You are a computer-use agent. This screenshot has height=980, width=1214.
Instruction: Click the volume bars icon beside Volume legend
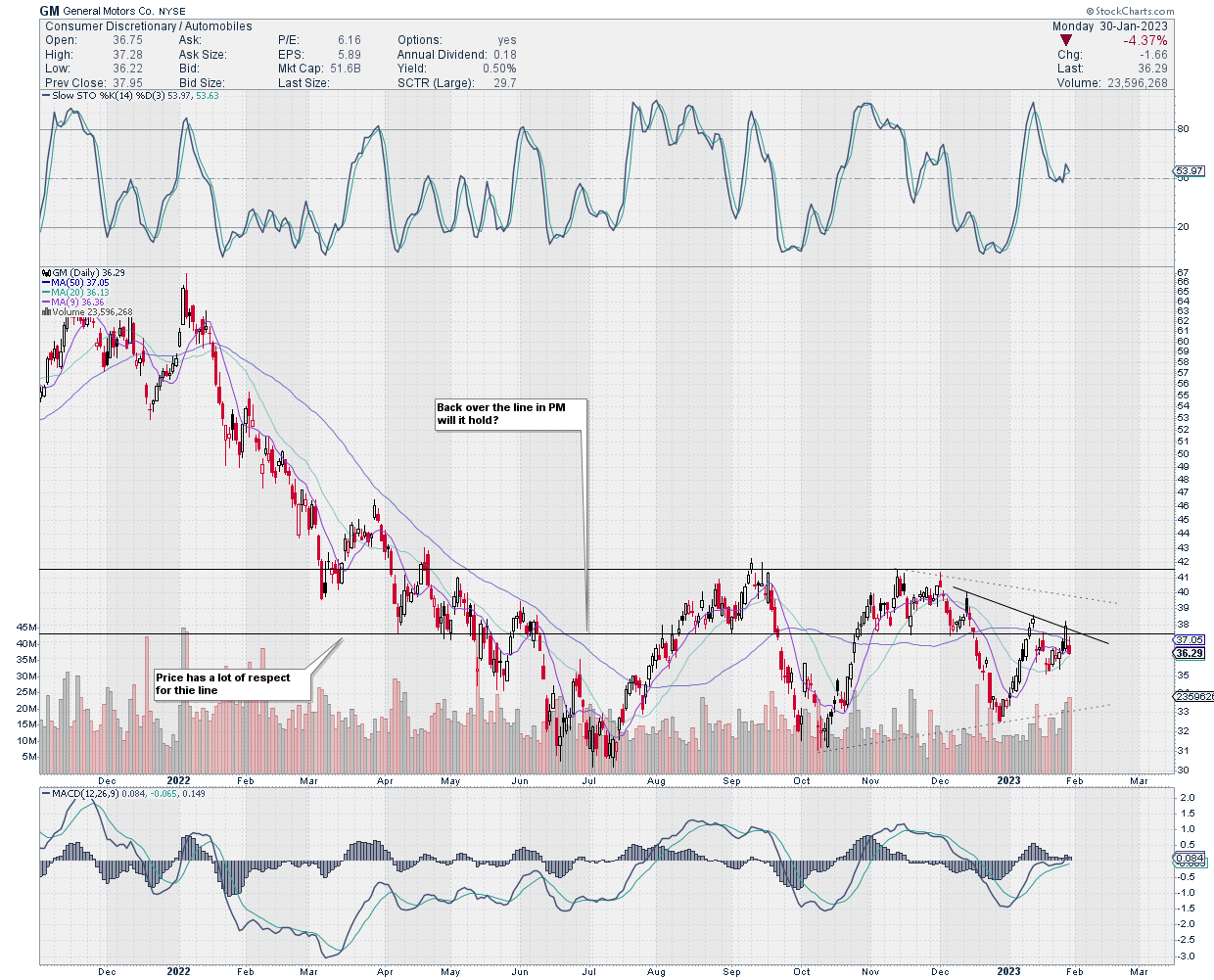point(46,312)
